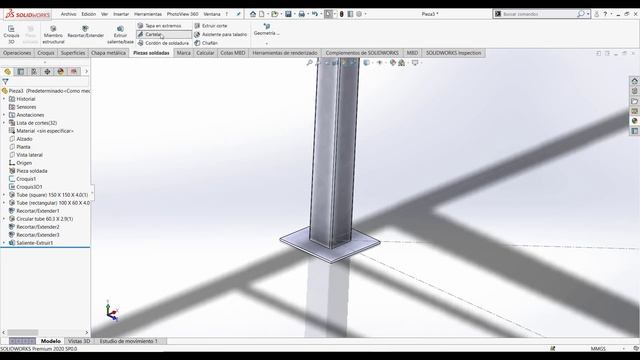Viewport: 640px width, 360px height.
Task: Switch to the Superficies tab
Action: [x=73, y=53]
